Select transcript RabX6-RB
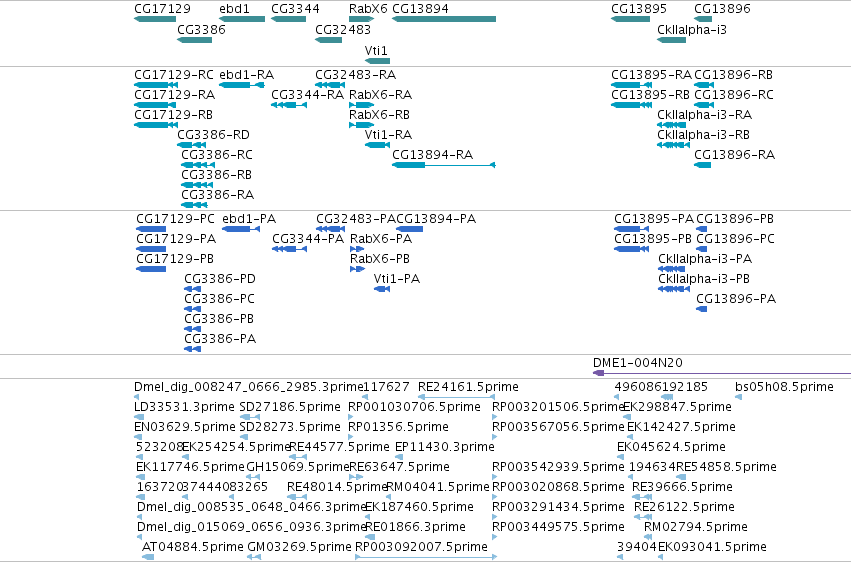The image size is (851, 562). (x=361, y=125)
